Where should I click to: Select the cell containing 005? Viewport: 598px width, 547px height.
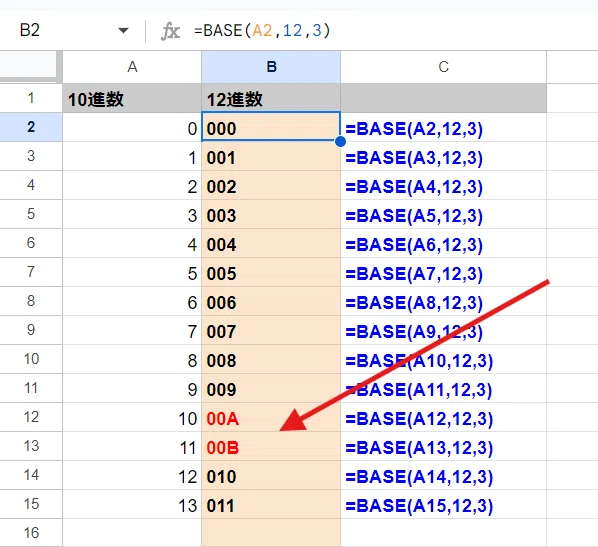pyautogui.click(x=271, y=272)
